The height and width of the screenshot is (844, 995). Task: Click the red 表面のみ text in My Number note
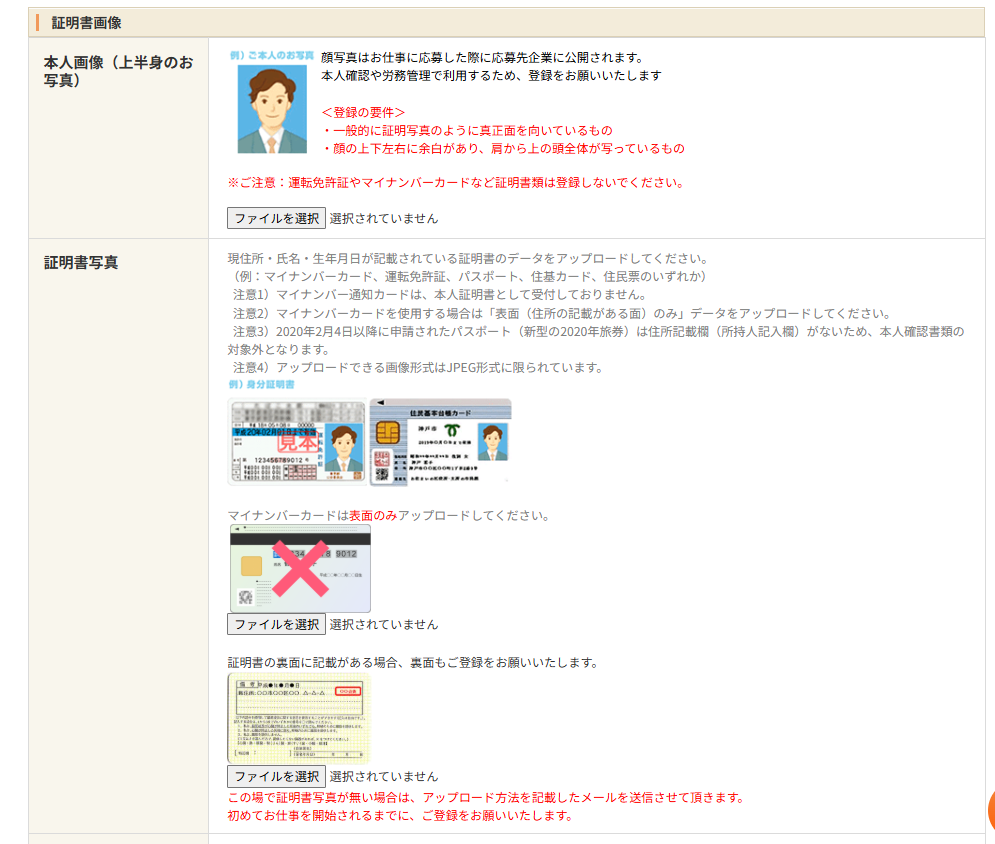click(373, 516)
